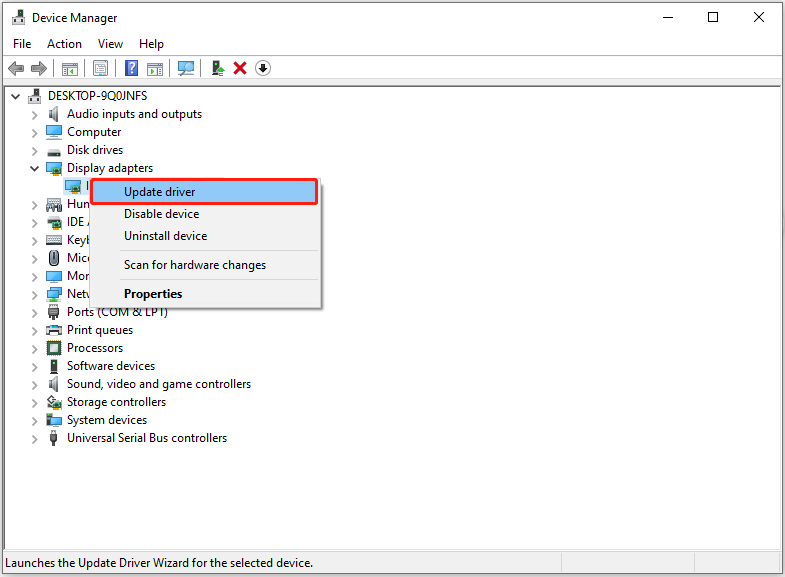Open the Action menu
The height and width of the screenshot is (577, 785).
tap(64, 44)
